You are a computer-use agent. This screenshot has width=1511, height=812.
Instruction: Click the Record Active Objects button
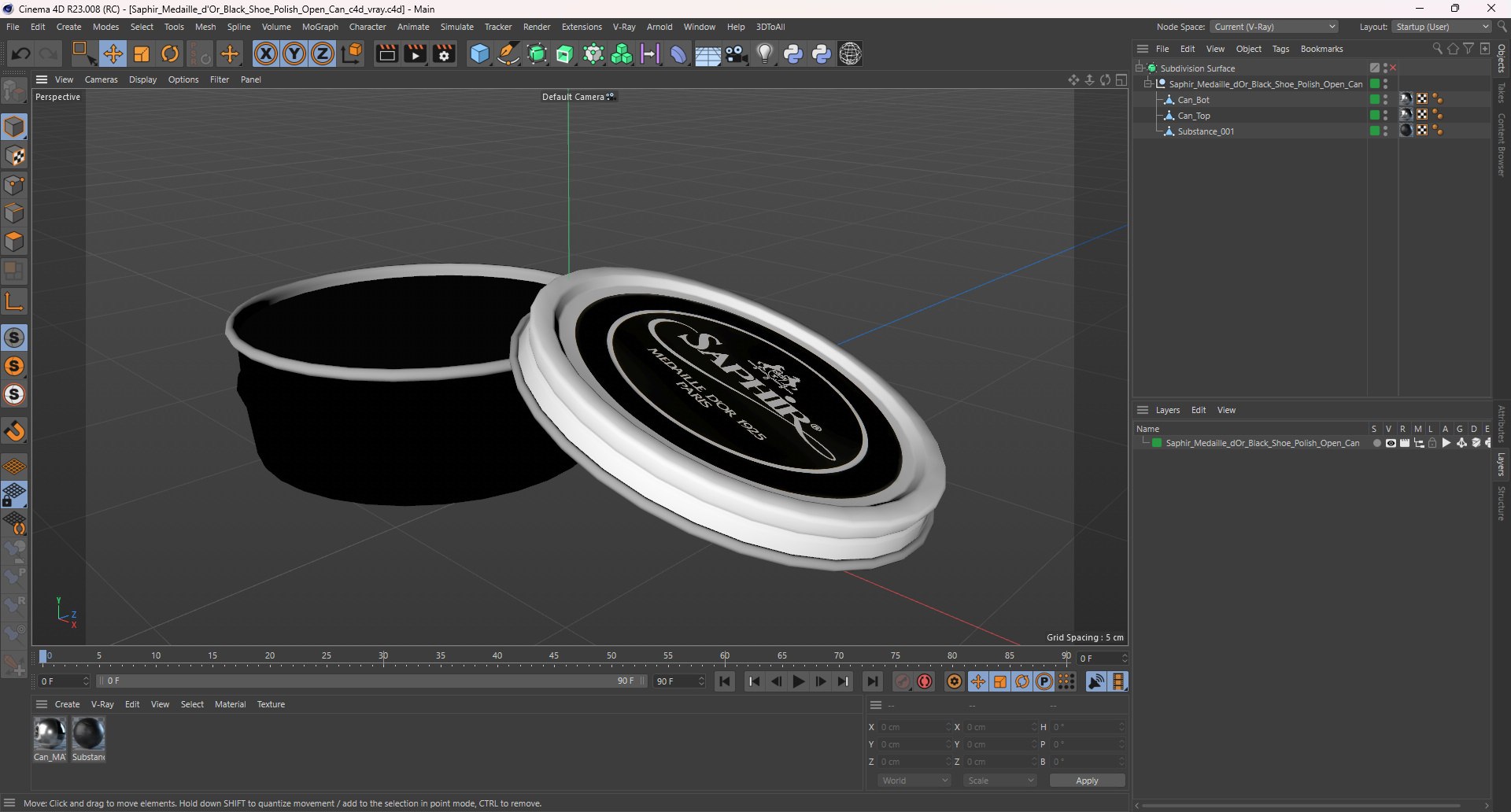[x=903, y=681]
